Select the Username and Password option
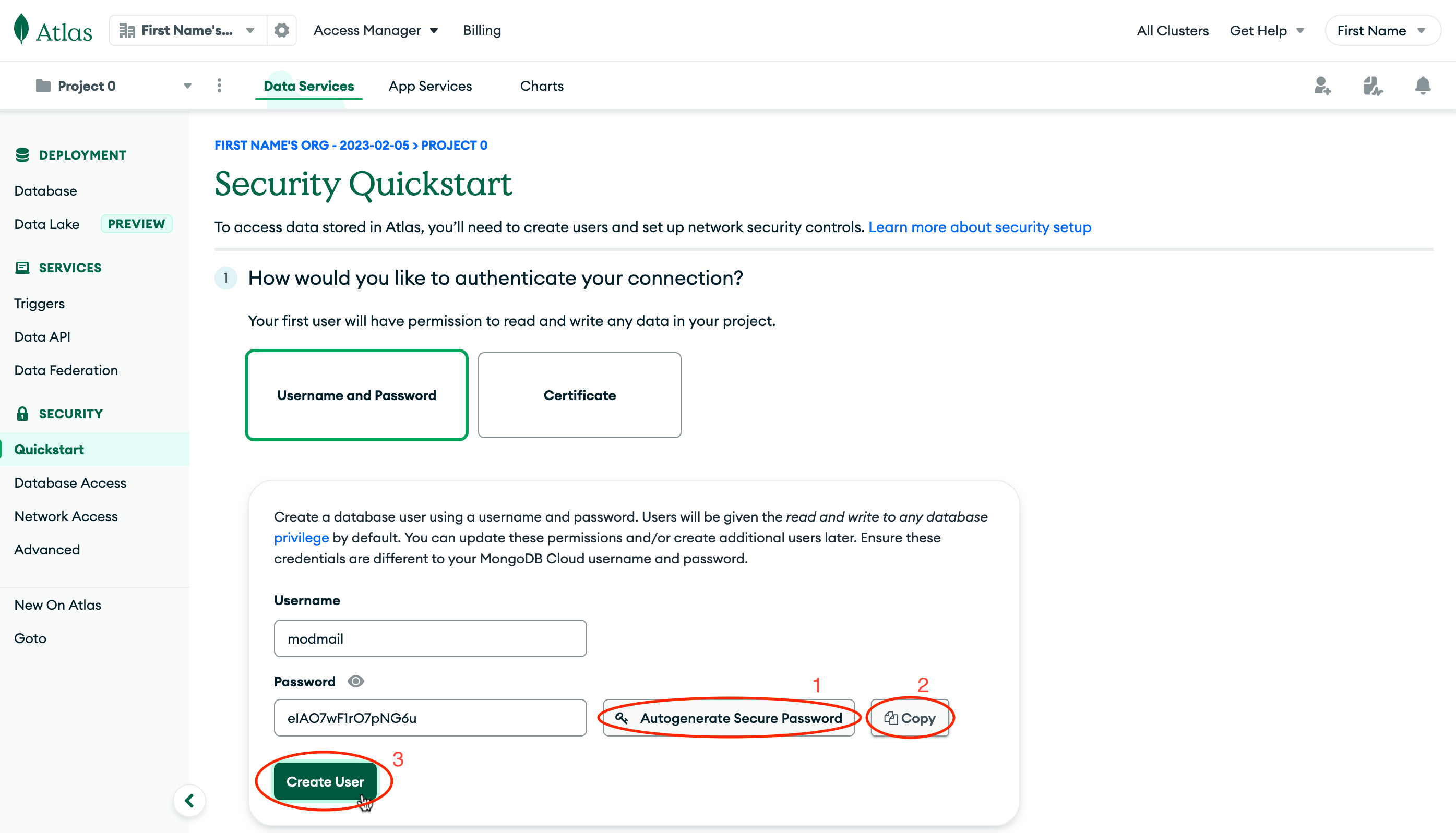 point(356,395)
